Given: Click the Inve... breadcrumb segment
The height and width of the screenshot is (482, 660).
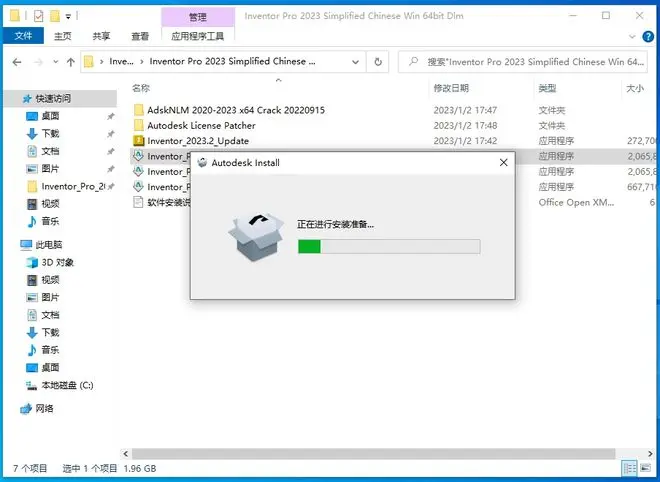Looking at the screenshot, I should (121, 61).
